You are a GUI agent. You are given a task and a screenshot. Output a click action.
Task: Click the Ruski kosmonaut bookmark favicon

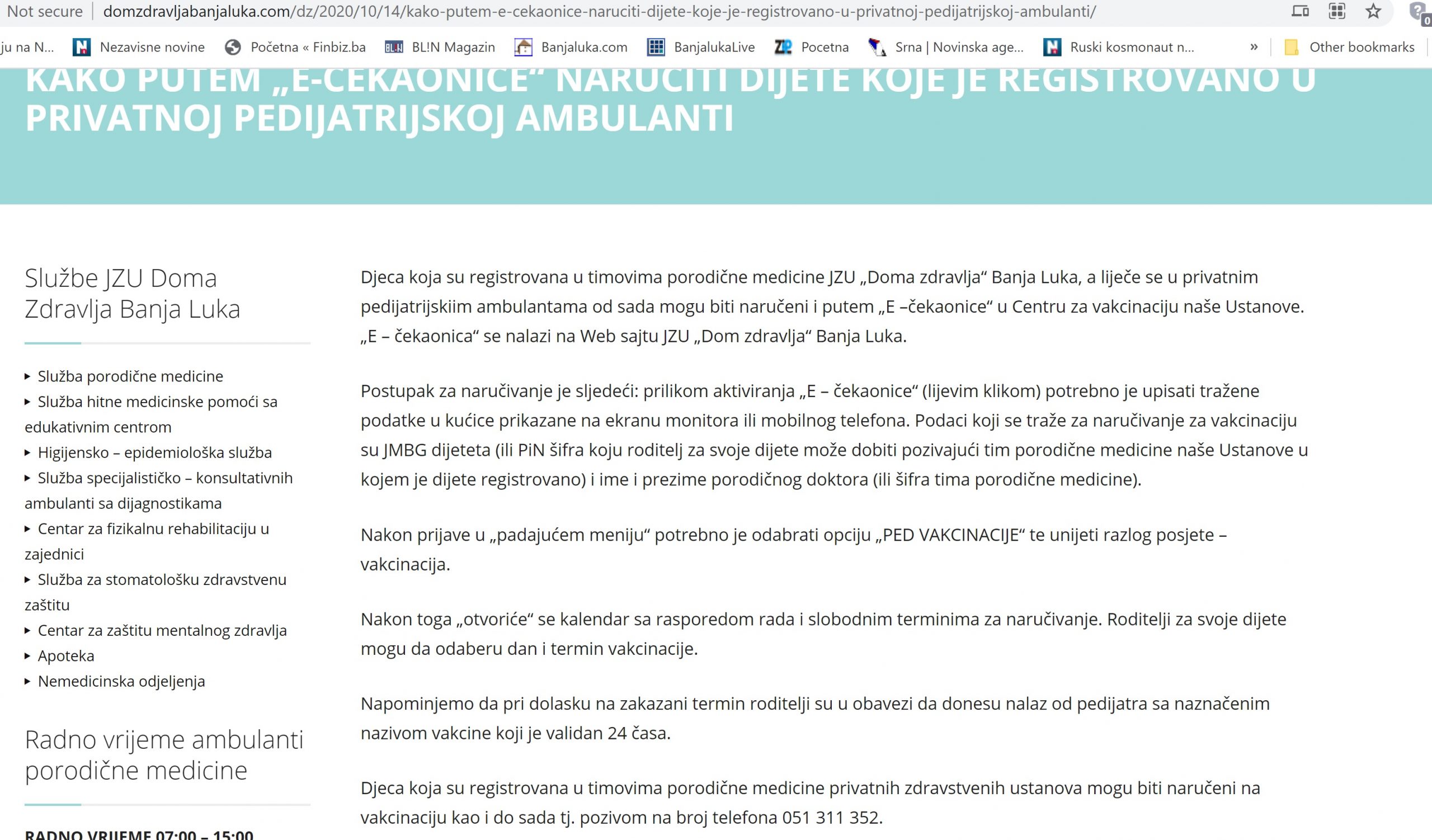(x=1052, y=47)
